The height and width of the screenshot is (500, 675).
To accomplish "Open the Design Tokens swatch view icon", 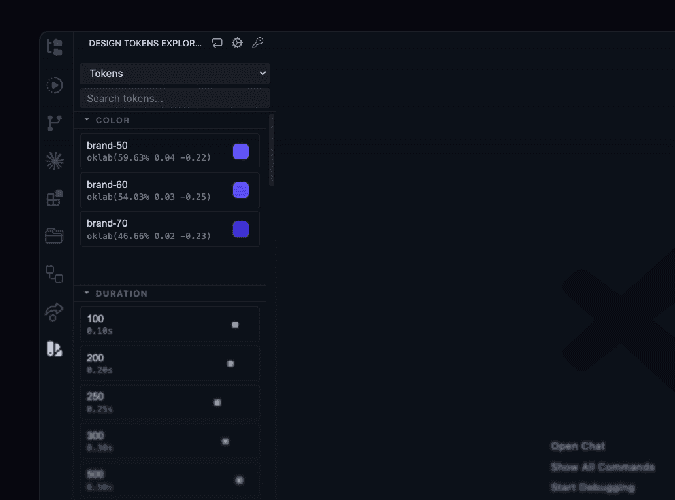I will coord(54,349).
